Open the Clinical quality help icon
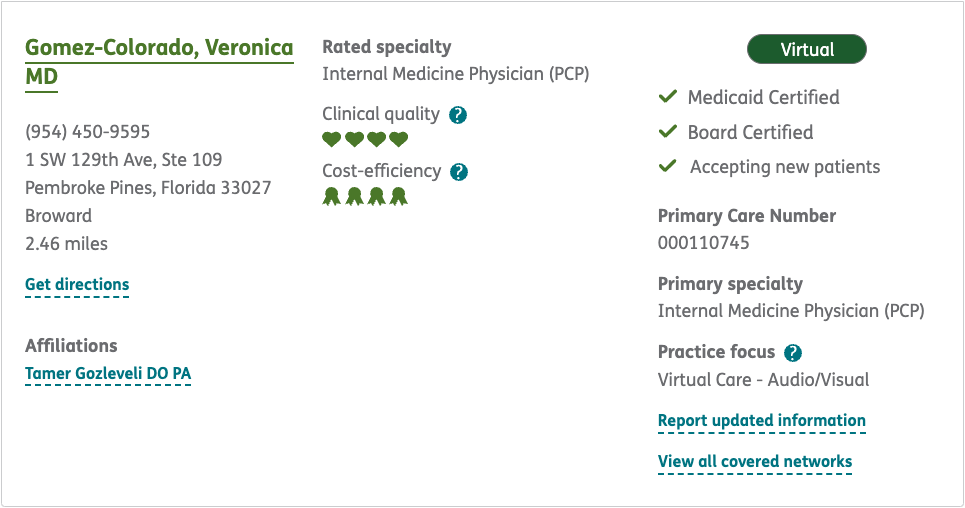Viewport: 965px width, 508px height. tap(458, 115)
